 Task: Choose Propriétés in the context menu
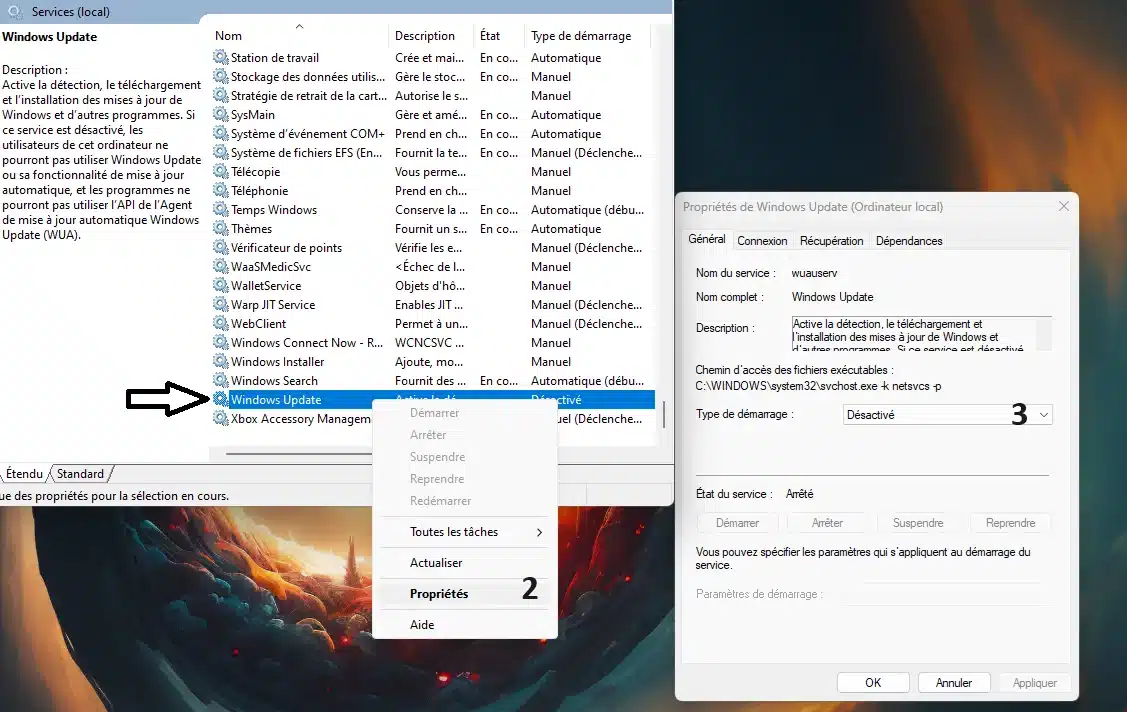464,593
